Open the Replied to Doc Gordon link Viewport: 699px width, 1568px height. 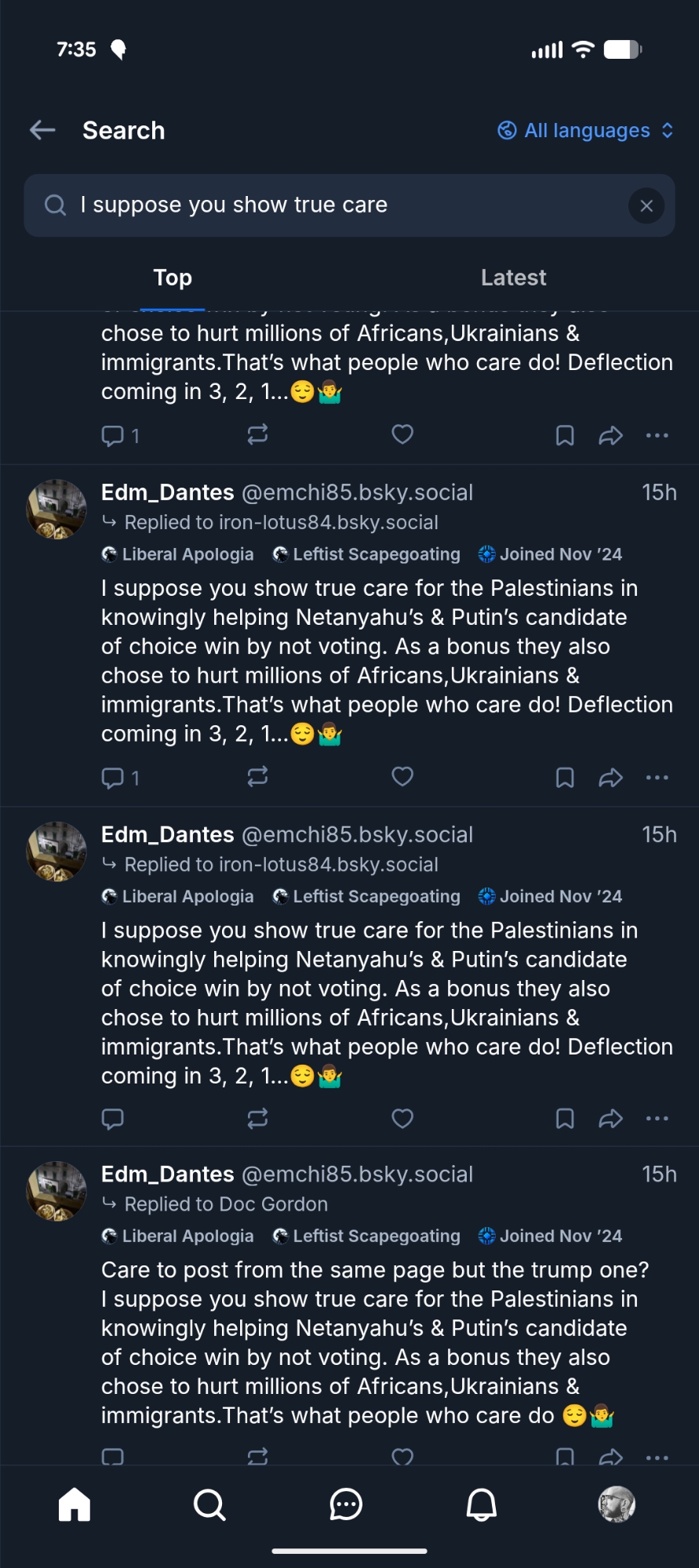(226, 1204)
